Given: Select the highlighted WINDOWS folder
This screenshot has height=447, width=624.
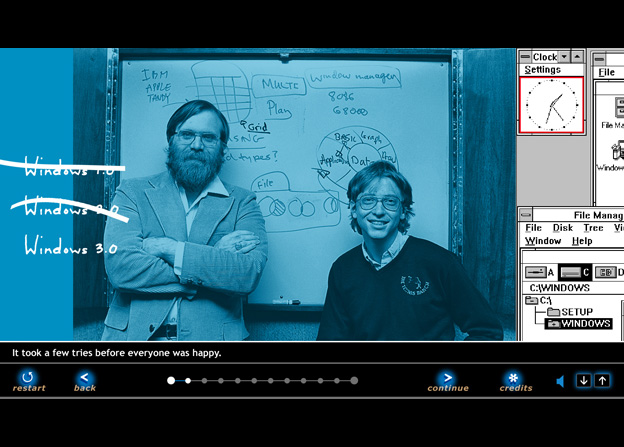Looking at the screenshot, I should pyautogui.click(x=579, y=324).
